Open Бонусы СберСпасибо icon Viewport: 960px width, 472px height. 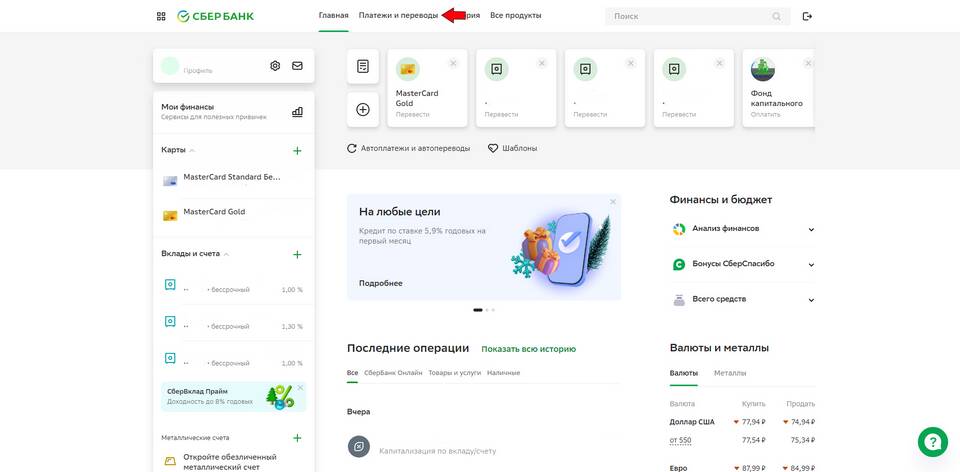click(x=678, y=264)
